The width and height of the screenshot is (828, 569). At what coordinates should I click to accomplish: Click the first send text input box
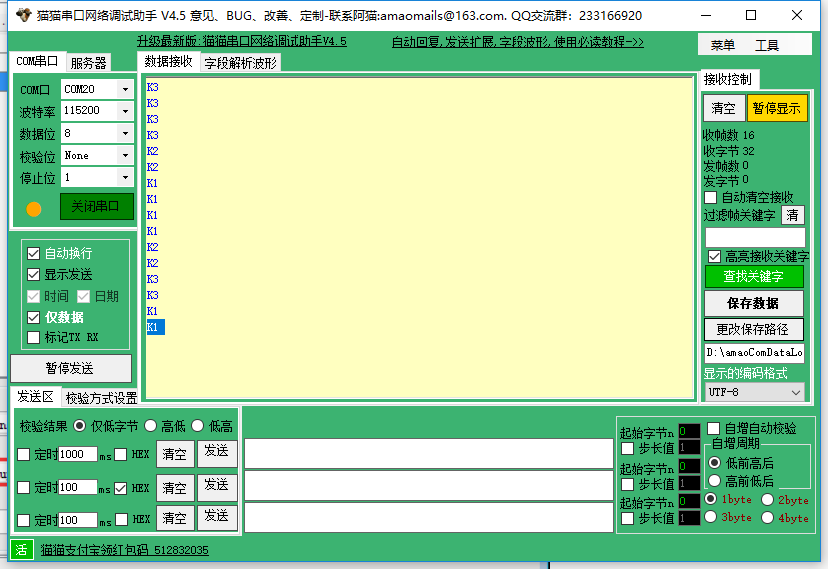click(428, 453)
